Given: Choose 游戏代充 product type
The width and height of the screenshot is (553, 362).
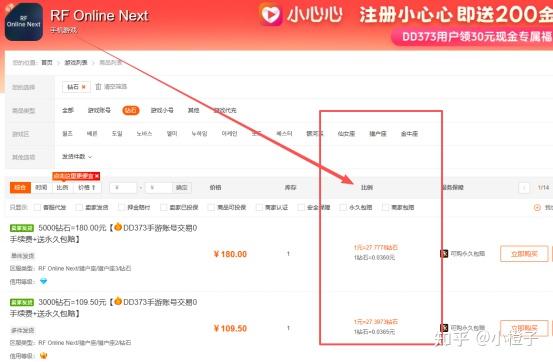Looking at the screenshot, I should click(225, 110).
